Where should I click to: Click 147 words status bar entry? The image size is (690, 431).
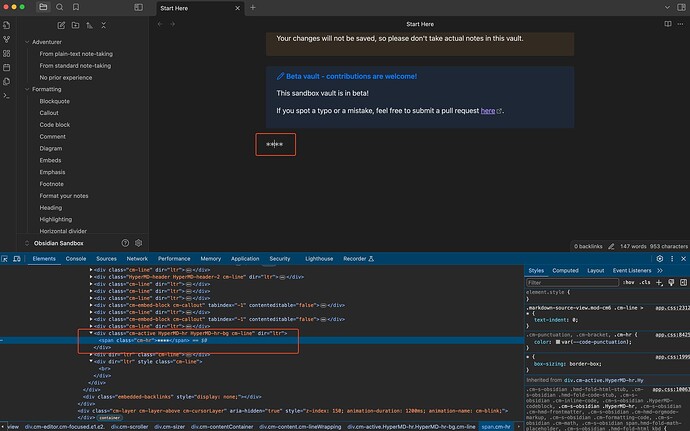click(x=633, y=247)
